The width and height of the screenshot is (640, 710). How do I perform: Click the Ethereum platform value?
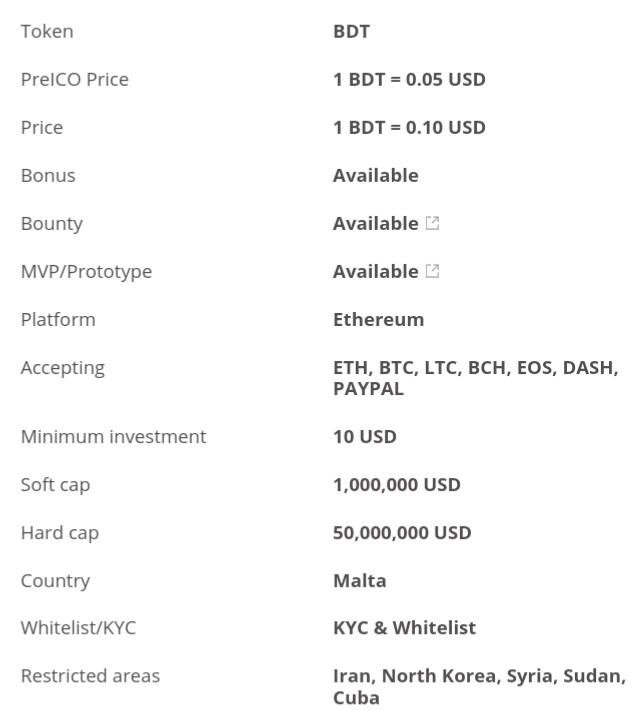click(379, 320)
